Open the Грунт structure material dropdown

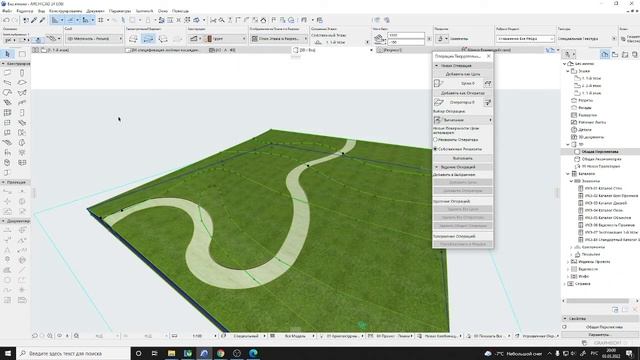(x=226, y=38)
